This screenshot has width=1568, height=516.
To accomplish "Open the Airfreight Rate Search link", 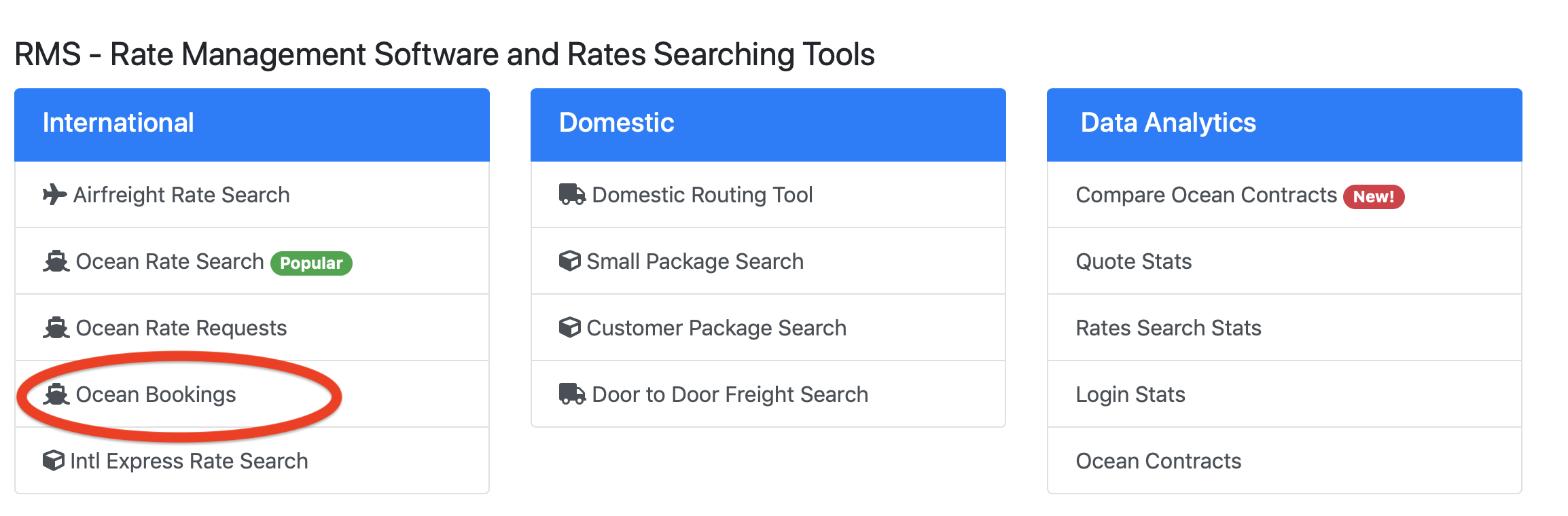I will [x=181, y=195].
